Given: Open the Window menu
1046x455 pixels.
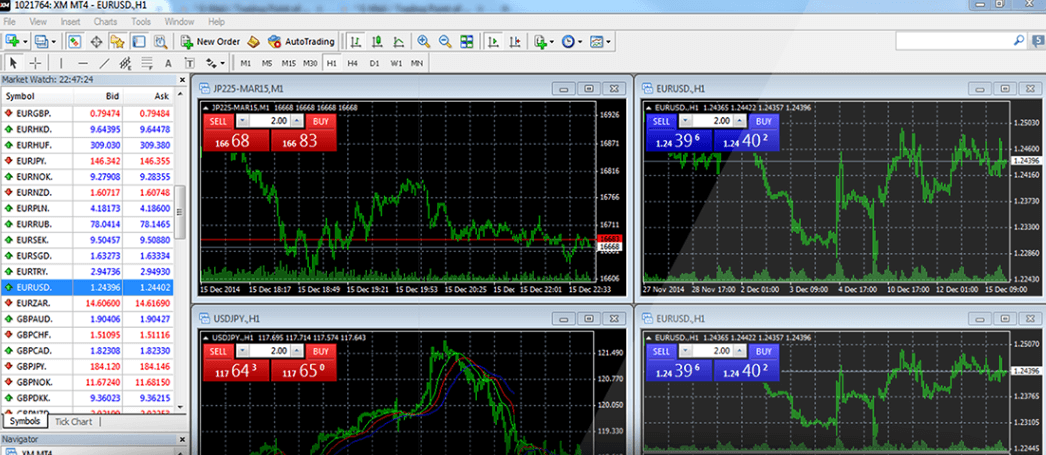Looking at the screenshot, I should pos(179,21).
